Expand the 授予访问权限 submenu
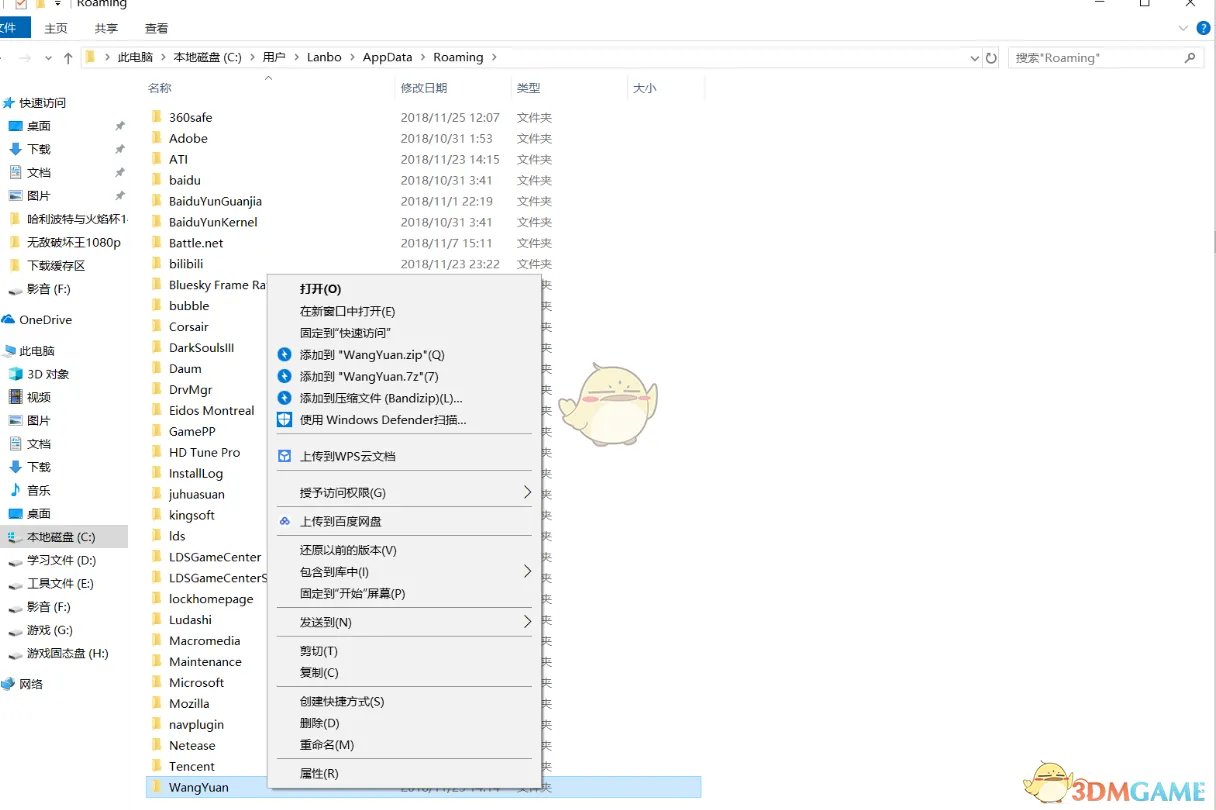1216x810 pixels. click(527, 492)
